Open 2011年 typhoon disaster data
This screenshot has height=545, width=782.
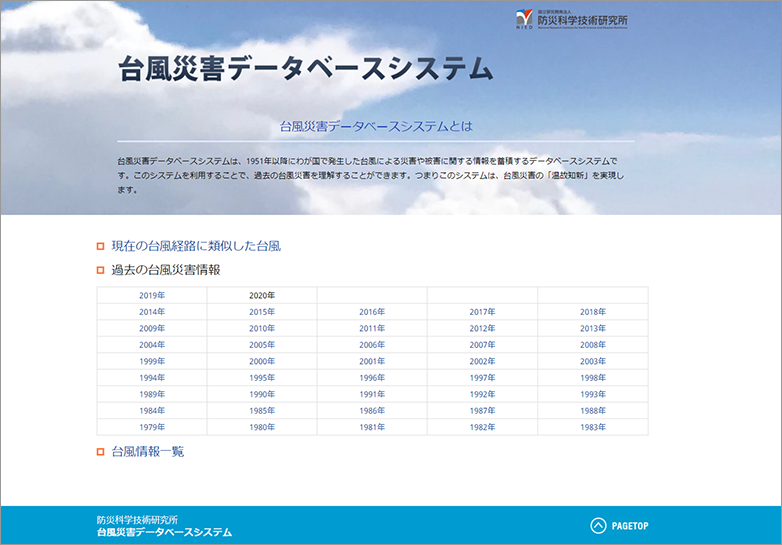click(x=372, y=328)
